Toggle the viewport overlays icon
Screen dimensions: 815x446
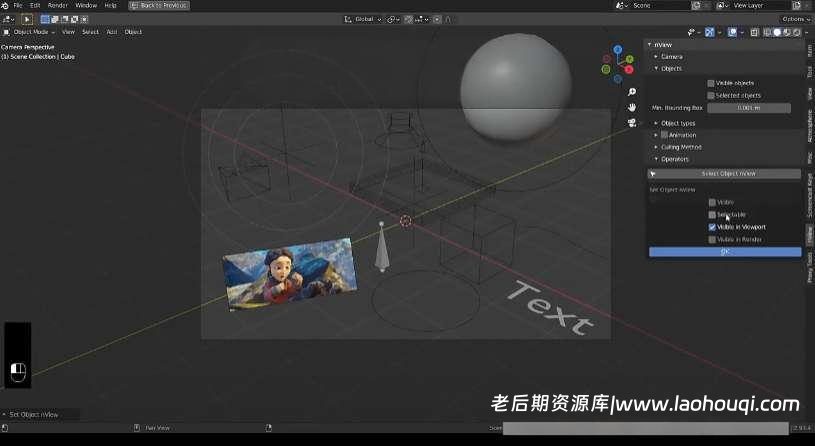click(734, 32)
